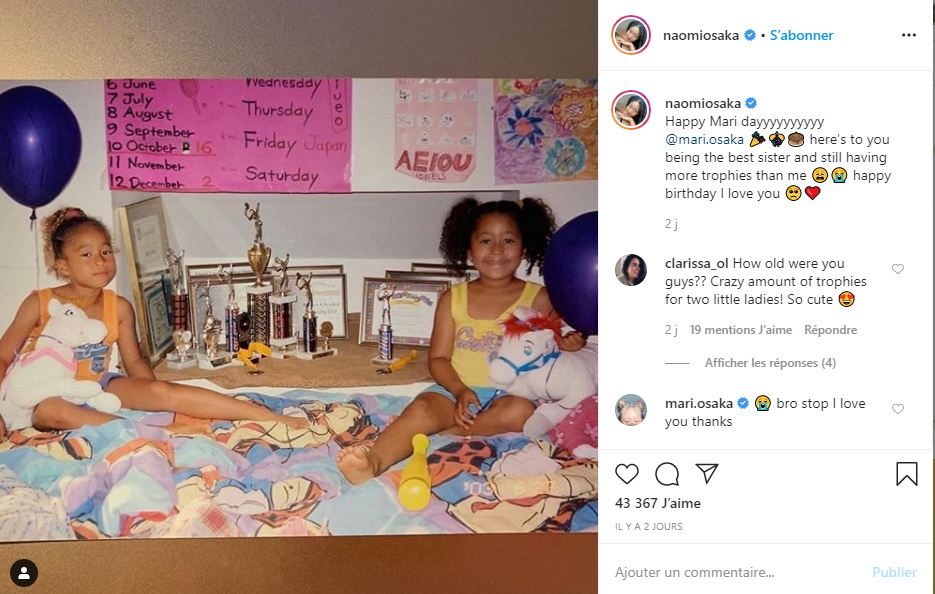
Task: Like the post with the heart icon
Action: [x=627, y=474]
